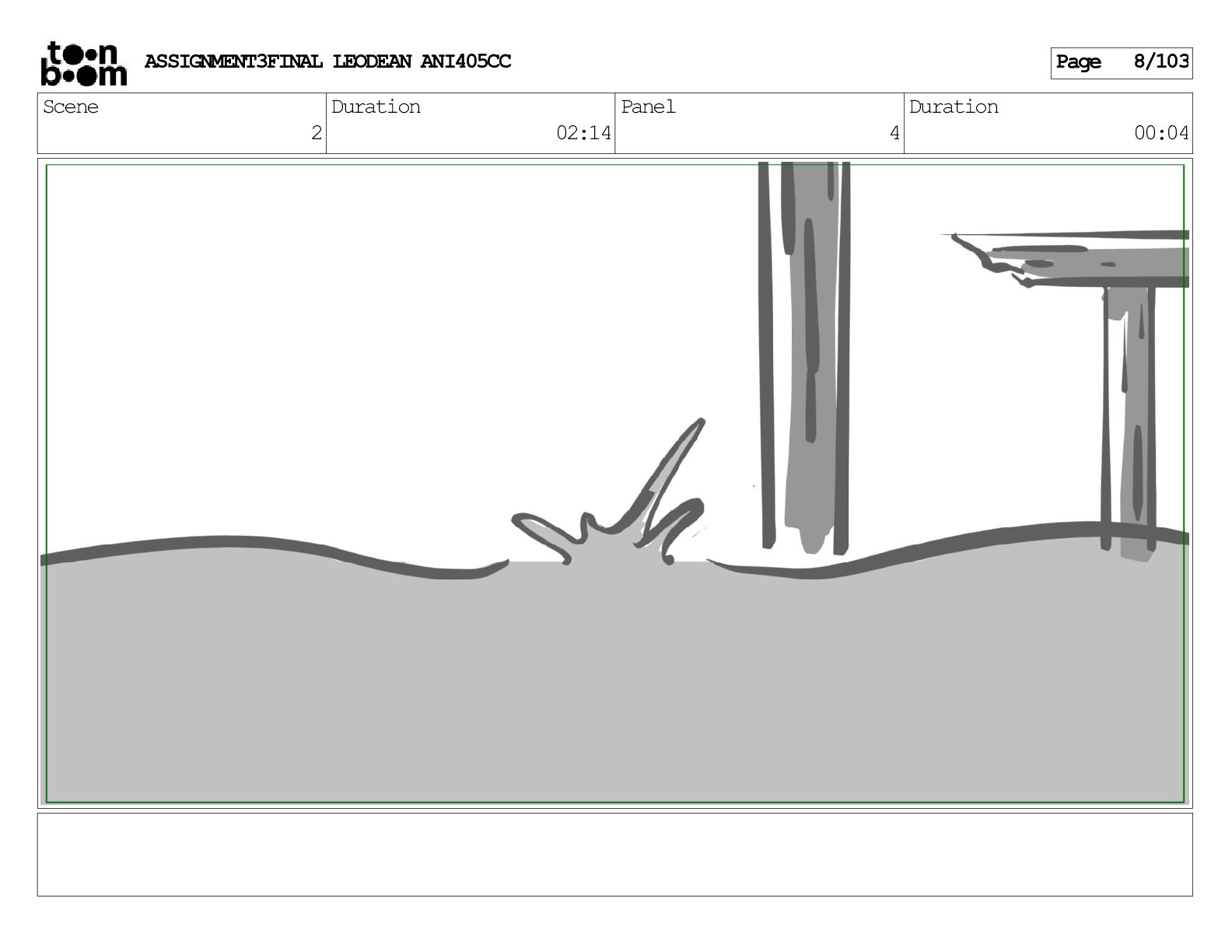Image resolution: width=1232 pixels, height=952 pixels.
Task: Select the title text ASSIGNMENT3FINAL LEODEAN ANI405CC
Action: [327, 61]
